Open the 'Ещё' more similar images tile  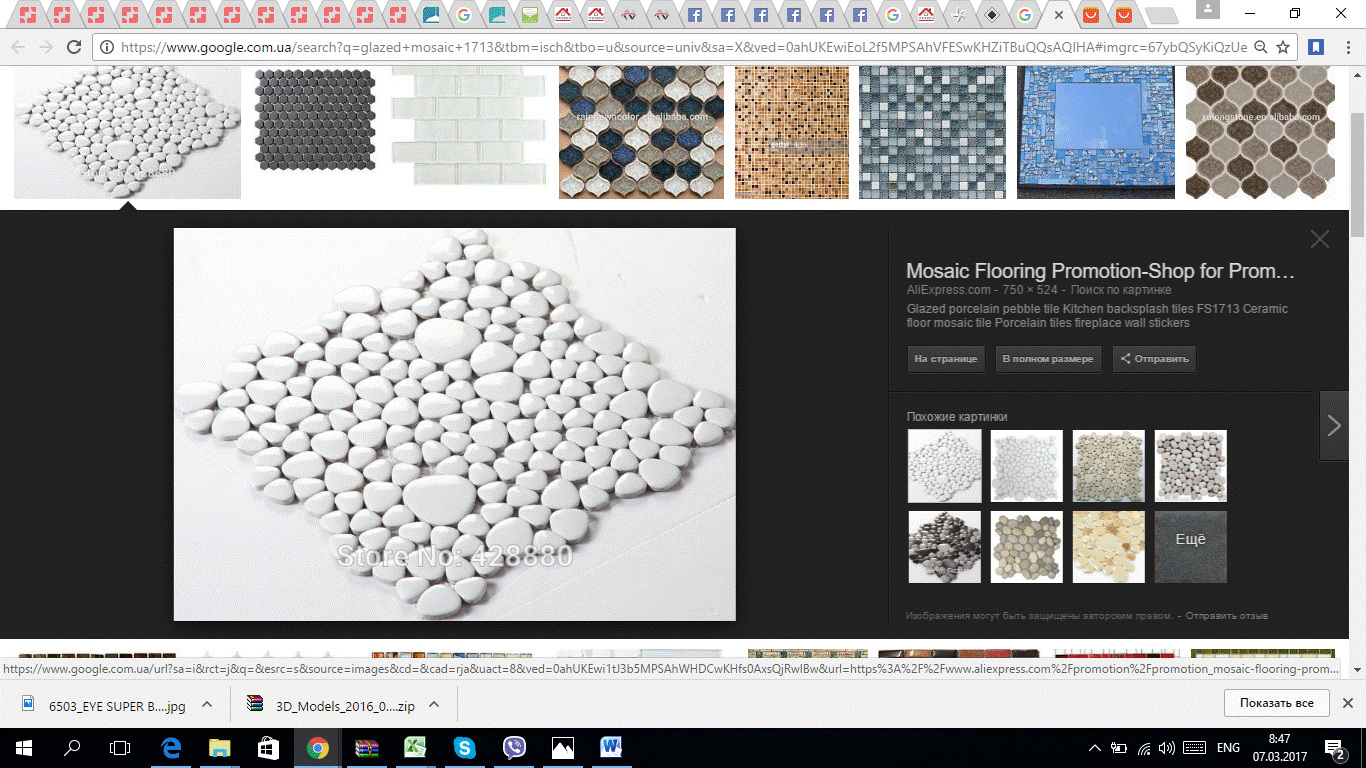coord(1190,546)
